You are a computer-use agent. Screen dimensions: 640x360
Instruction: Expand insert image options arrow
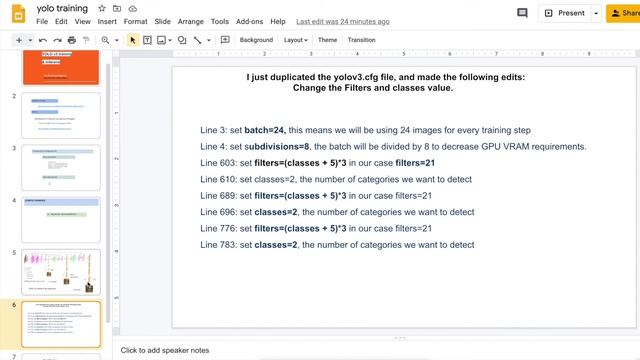[x=170, y=40]
